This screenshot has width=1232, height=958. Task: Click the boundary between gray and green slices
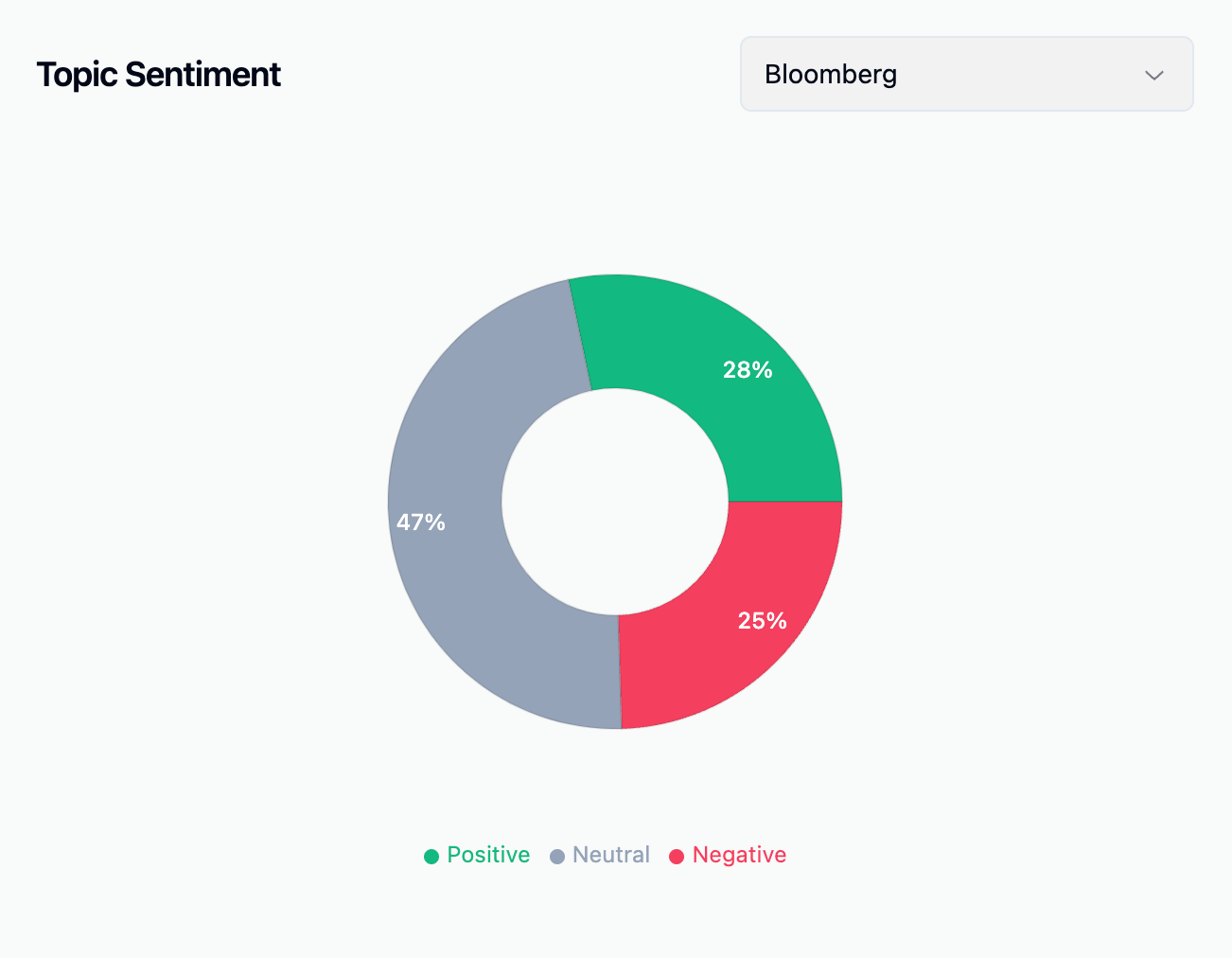[x=580, y=334]
